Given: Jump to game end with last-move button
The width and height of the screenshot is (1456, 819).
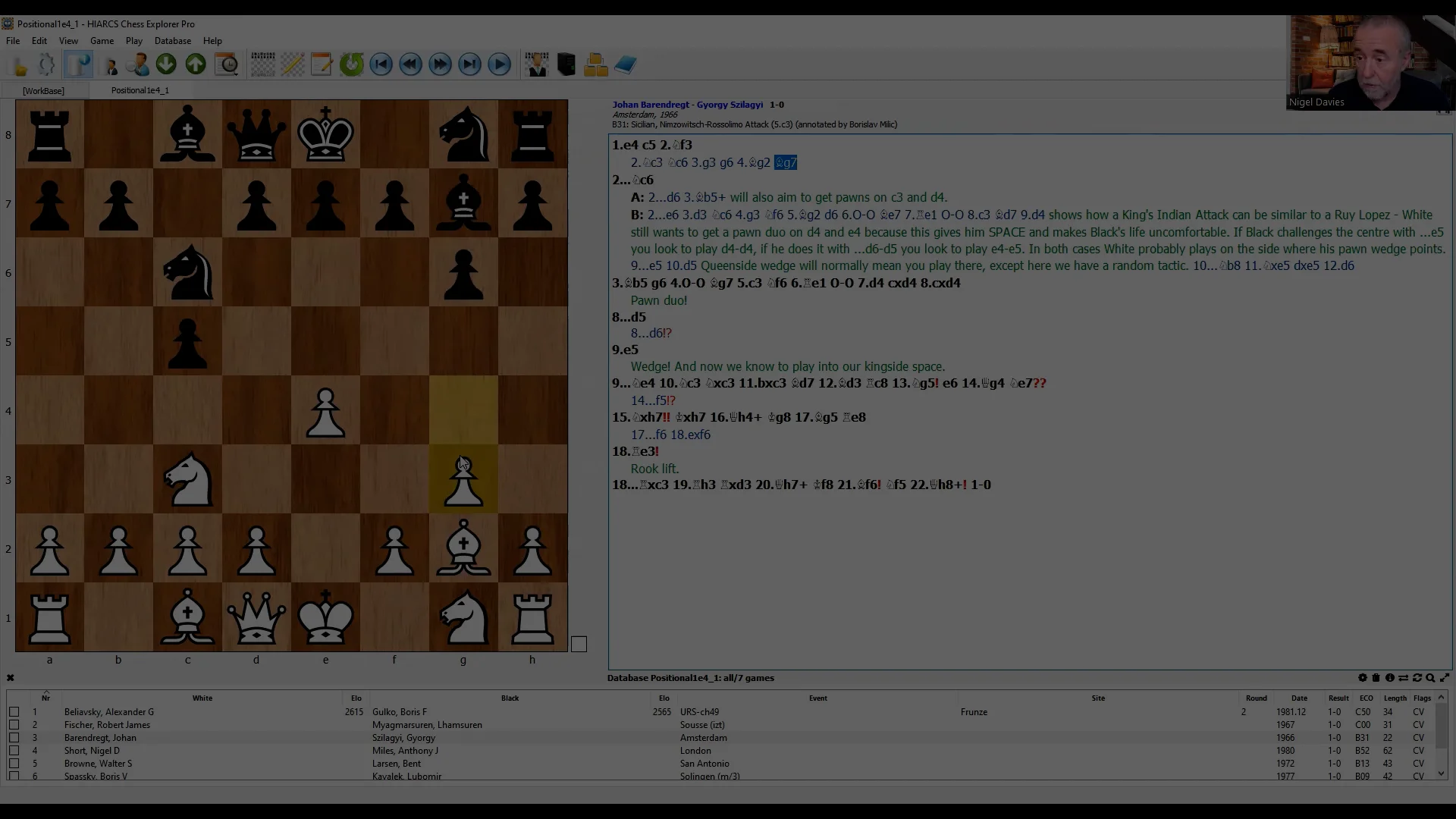Looking at the screenshot, I should pos(470,64).
